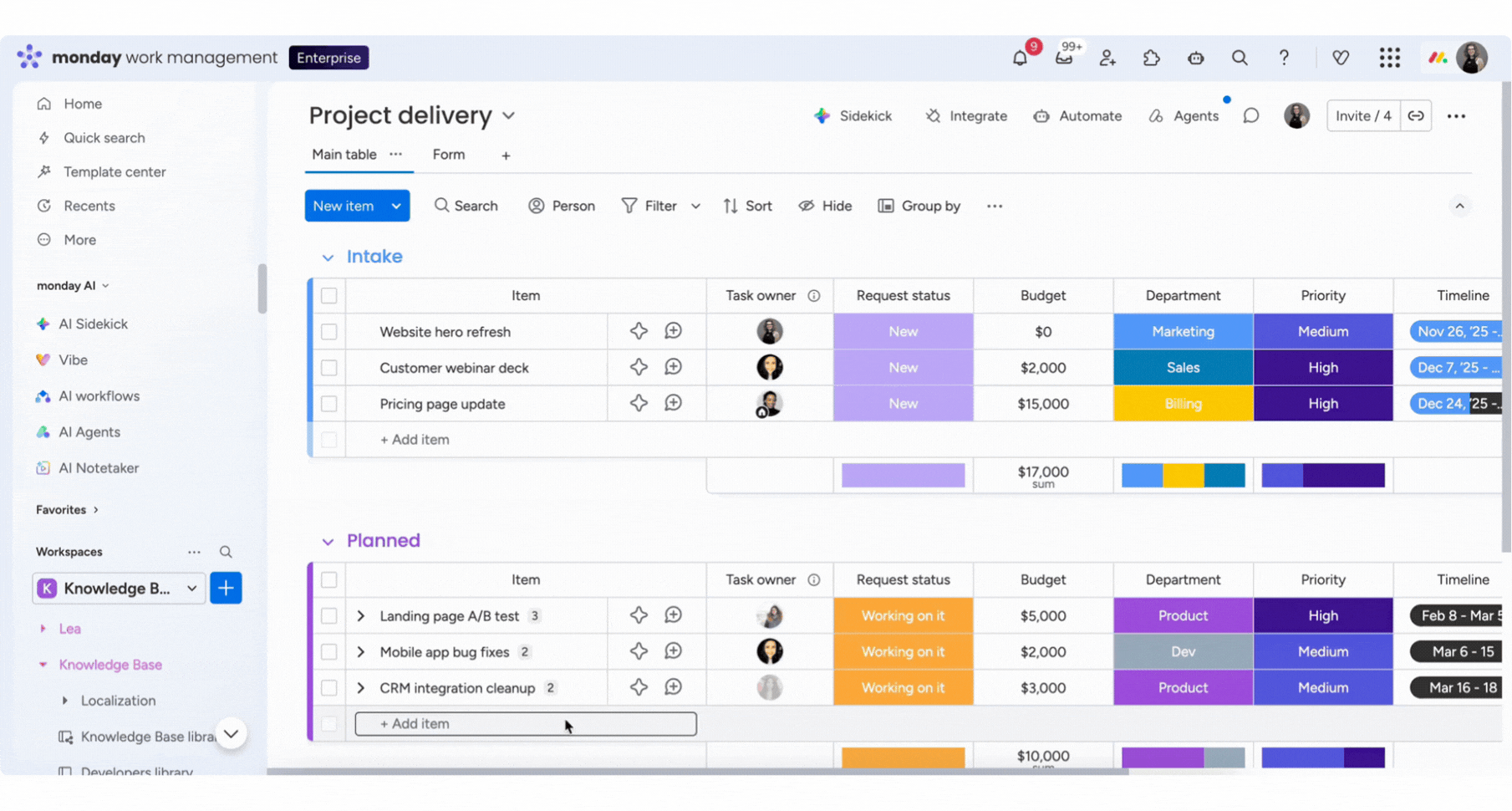Expand subitems of Landing page A/B test
Viewport: 1512px width, 811px height.
coord(361,616)
